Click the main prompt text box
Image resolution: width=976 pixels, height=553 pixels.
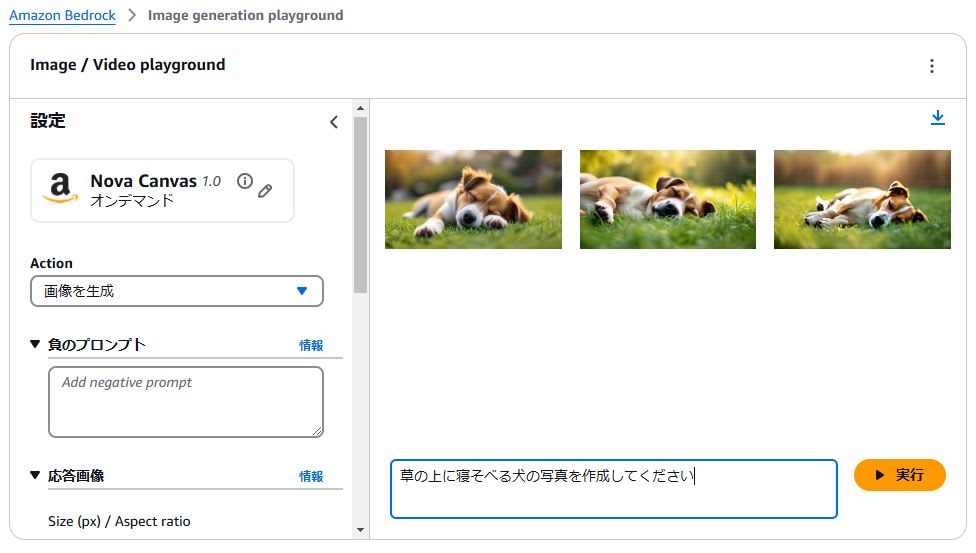(614, 489)
